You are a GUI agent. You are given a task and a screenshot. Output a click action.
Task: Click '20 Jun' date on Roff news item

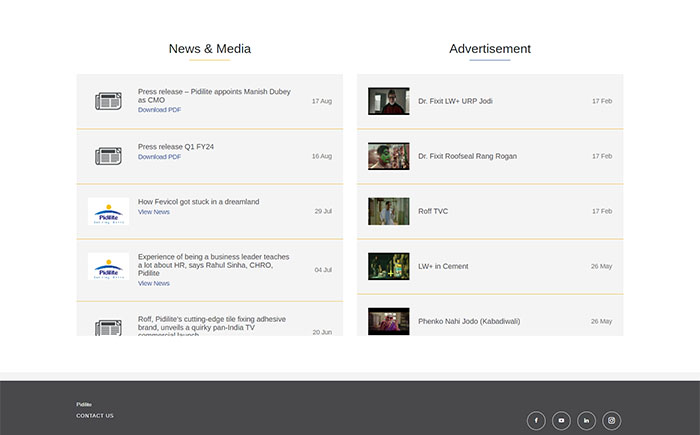tap(322, 332)
